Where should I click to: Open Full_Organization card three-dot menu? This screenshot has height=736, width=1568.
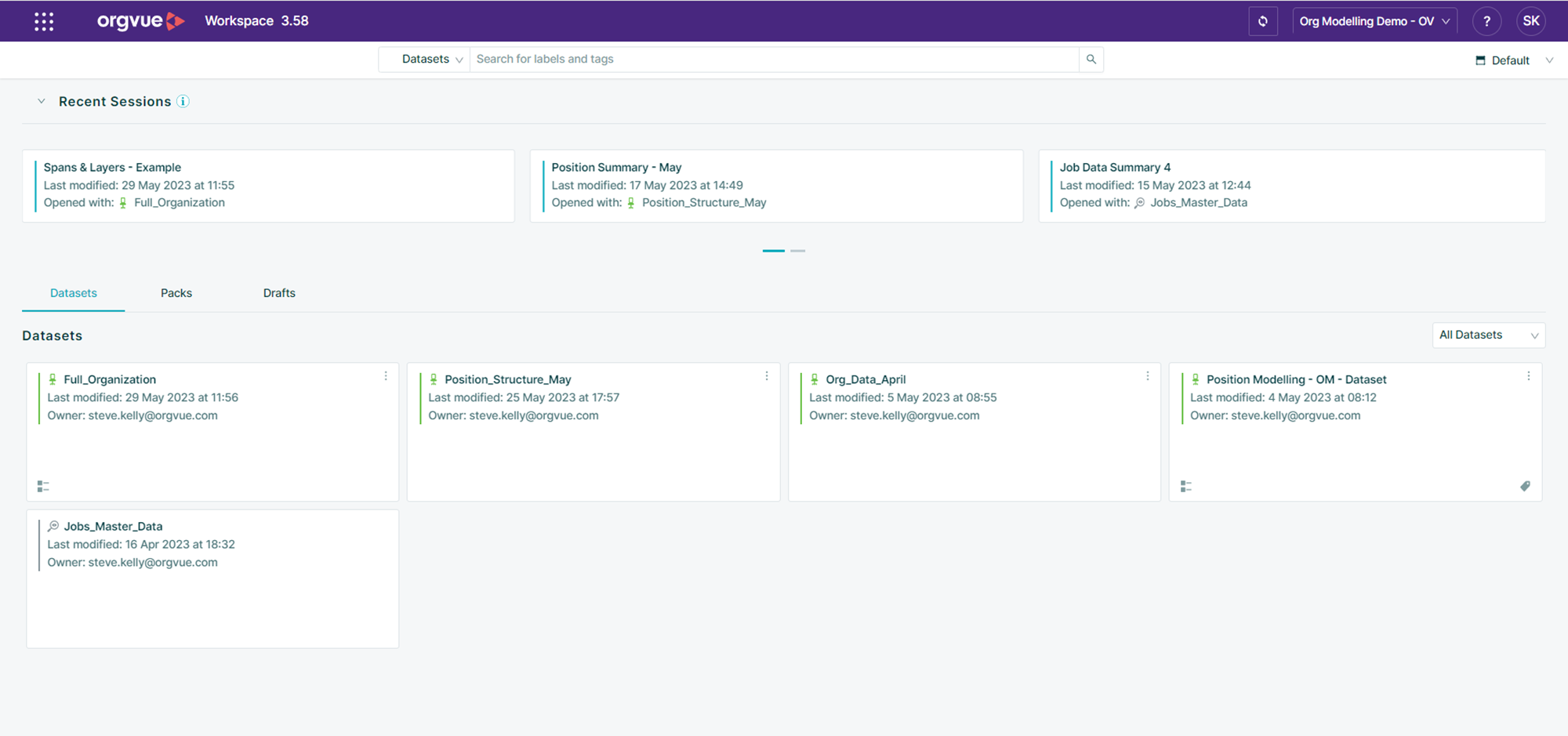click(386, 376)
